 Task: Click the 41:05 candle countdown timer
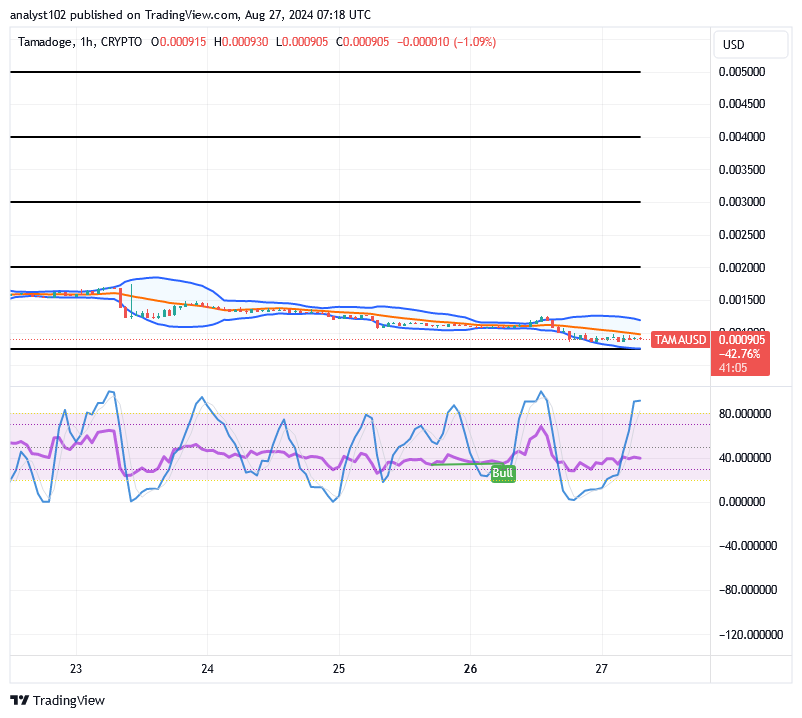[x=732, y=368]
